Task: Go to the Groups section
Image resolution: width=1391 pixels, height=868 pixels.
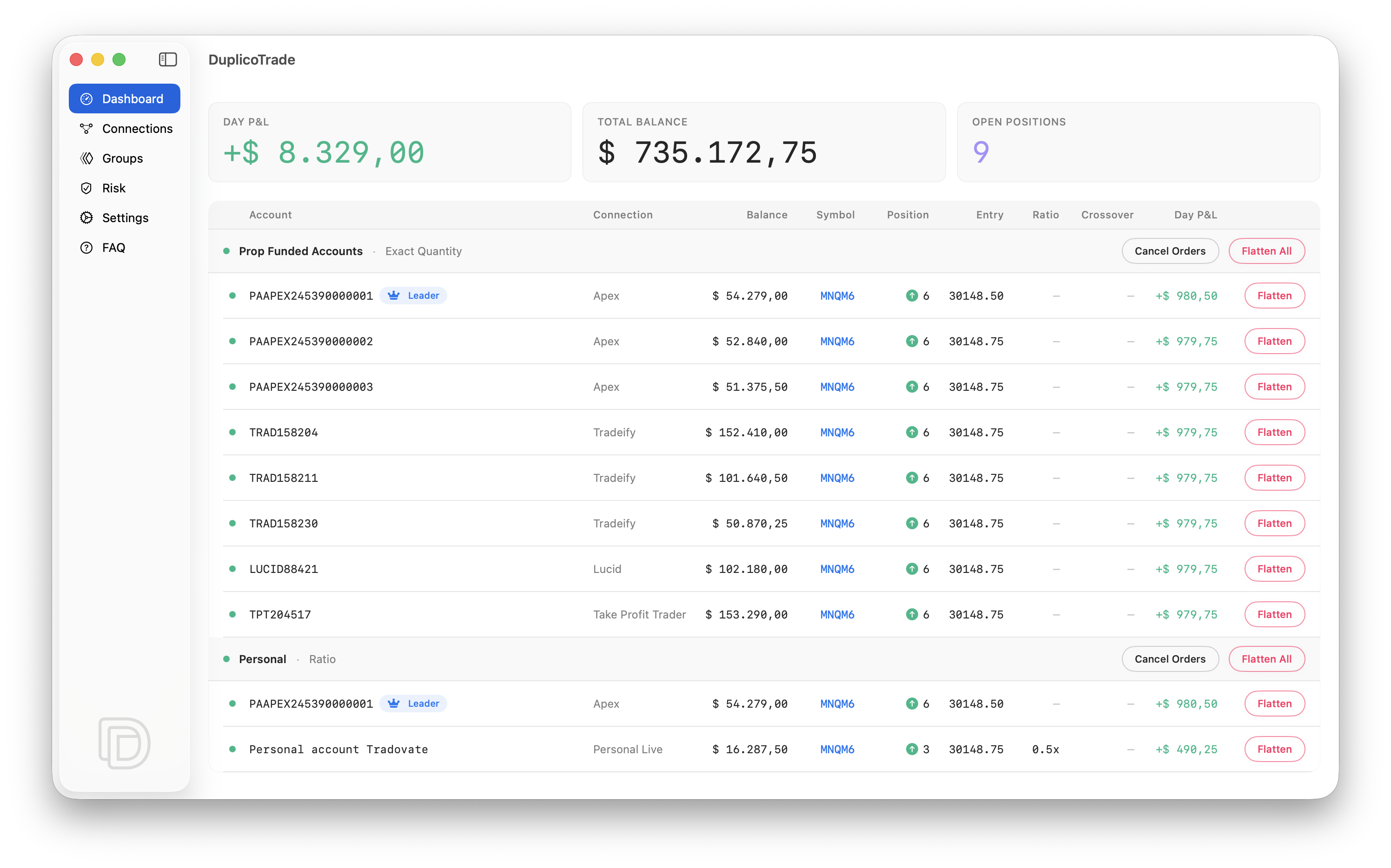Action: click(124, 158)
